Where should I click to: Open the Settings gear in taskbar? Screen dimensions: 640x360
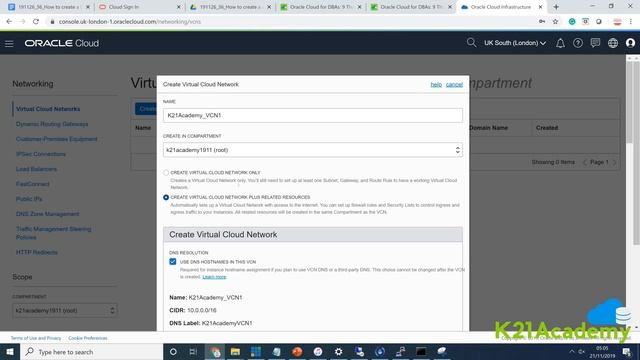[x=338, y=351]
